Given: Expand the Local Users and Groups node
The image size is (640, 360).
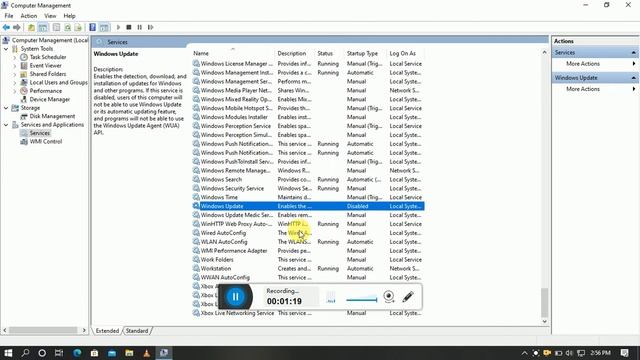Looking at the screenshot, I should (x=15, y=82).
